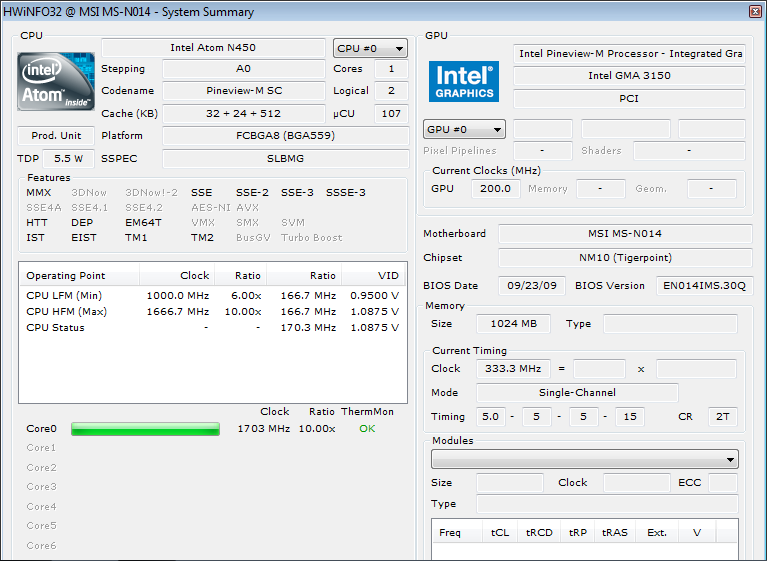Image resolution: width=767 pixels, height=561 pixels.
Task: Expand the memory Modules dropdown
Action: point(585,459)
